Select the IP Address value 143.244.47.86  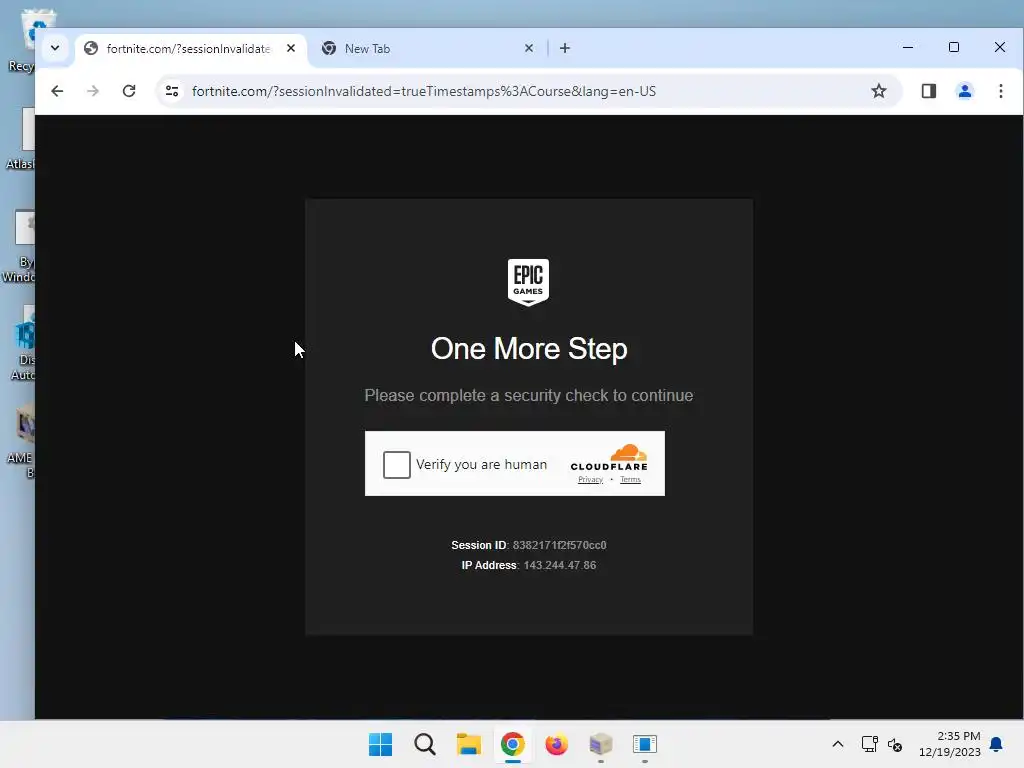560,565
